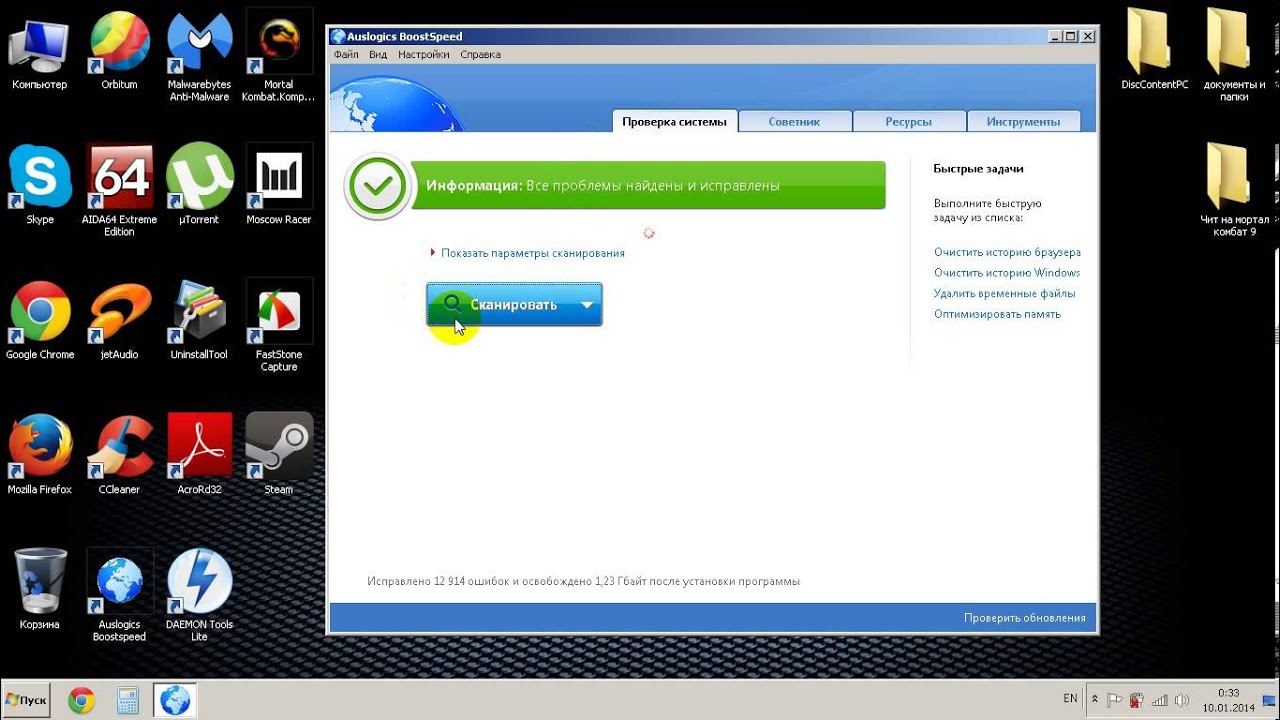Open the Файл menu
Screen dimensions: 1280x720
pos(346,55)
